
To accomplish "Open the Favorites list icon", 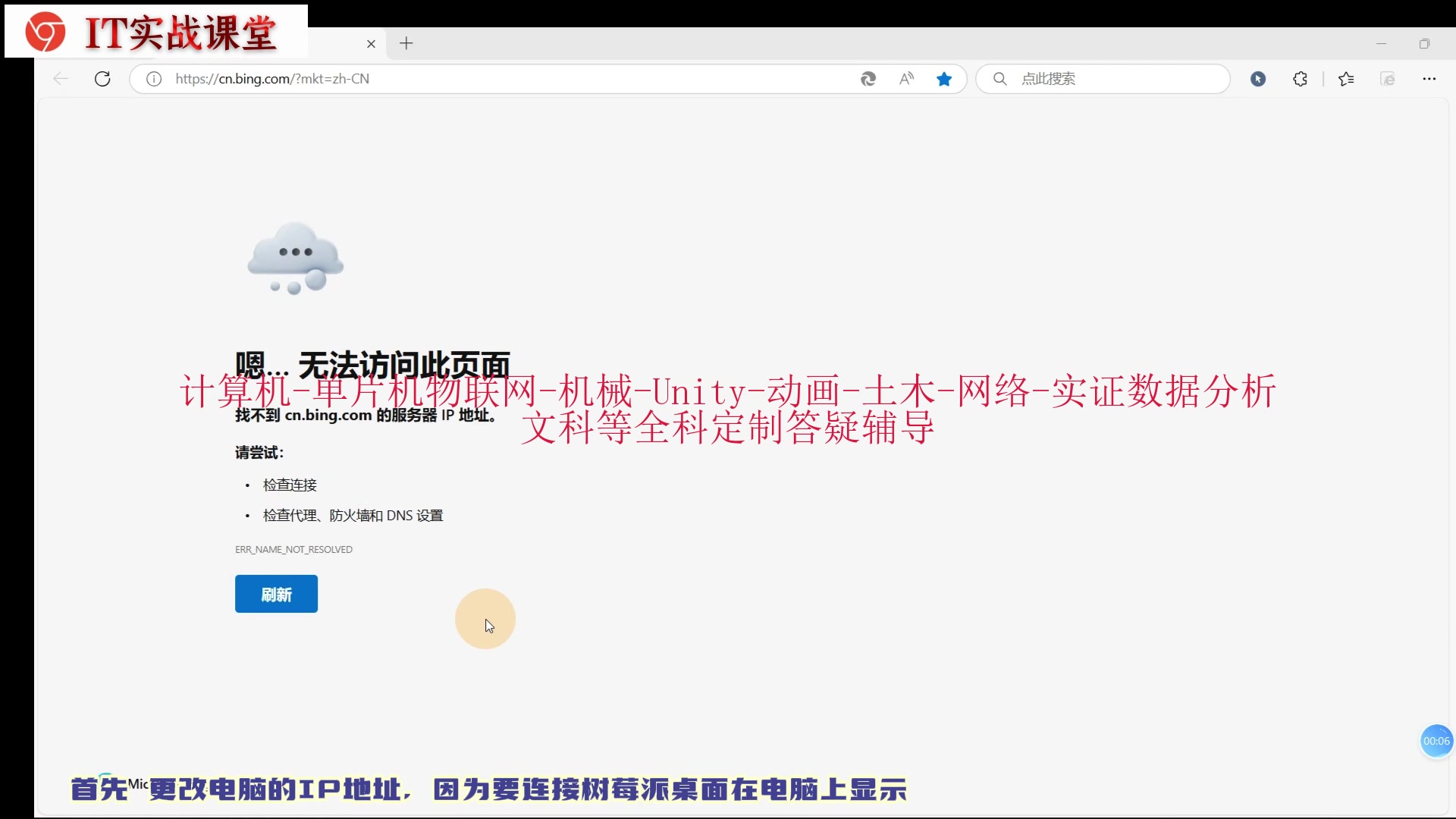I will (1346, 79).
